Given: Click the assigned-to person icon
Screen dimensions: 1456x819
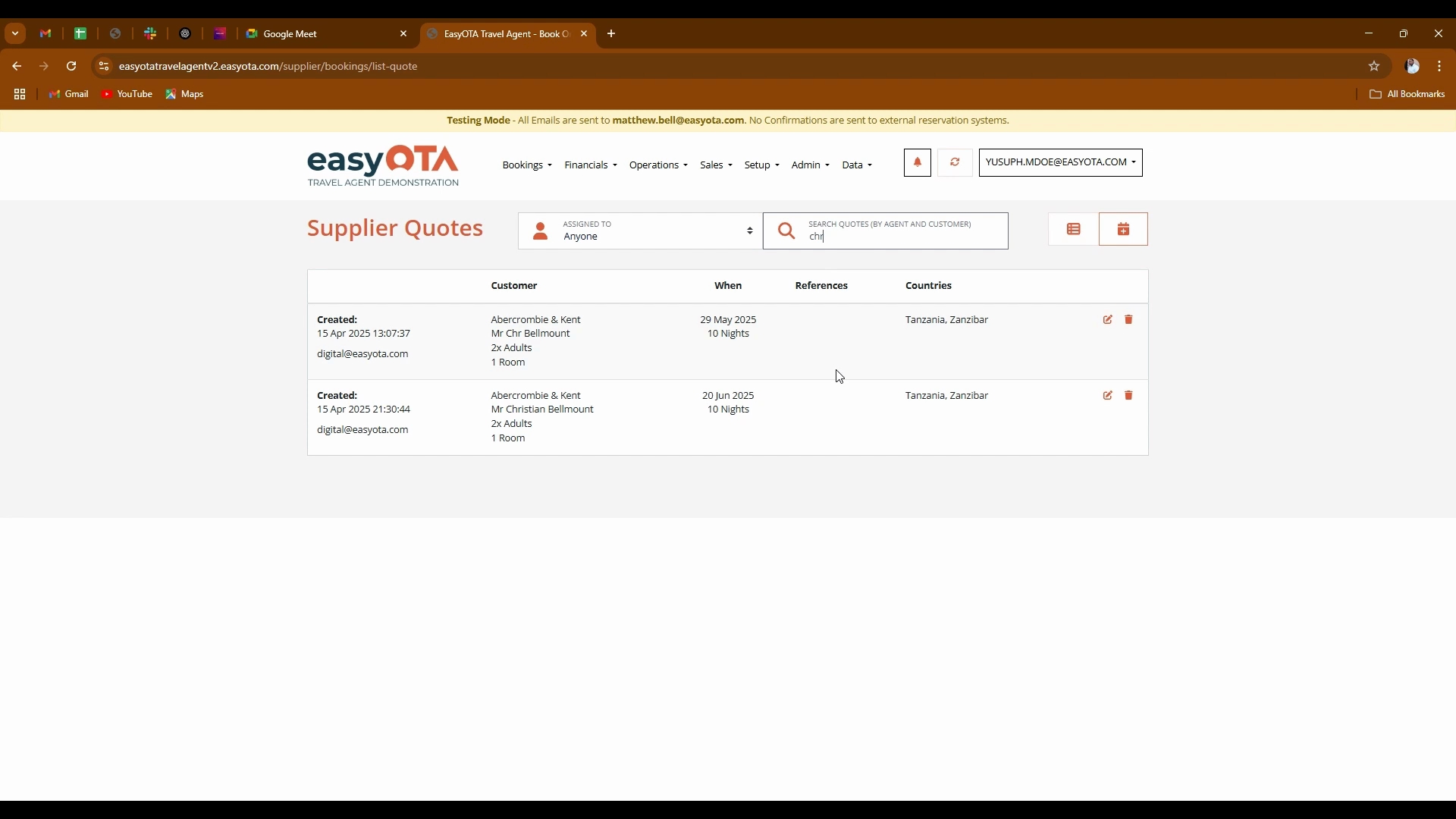Looking at the screenshot, I should [x=540, y=231].
